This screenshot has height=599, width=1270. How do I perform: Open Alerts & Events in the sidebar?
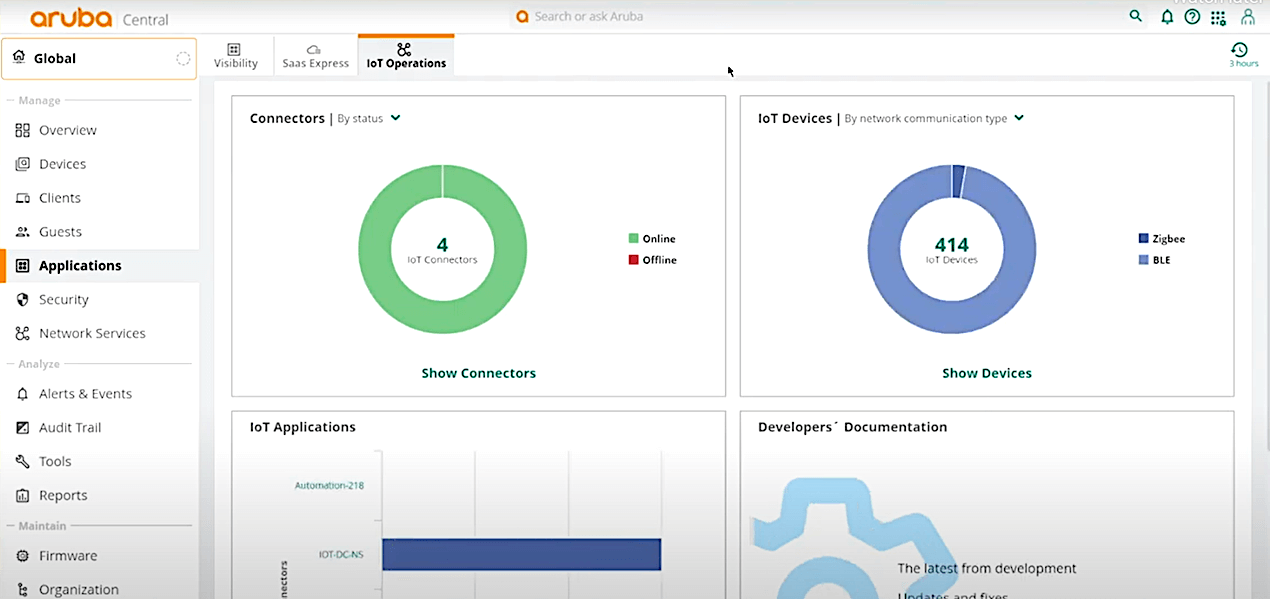(85, 394)
